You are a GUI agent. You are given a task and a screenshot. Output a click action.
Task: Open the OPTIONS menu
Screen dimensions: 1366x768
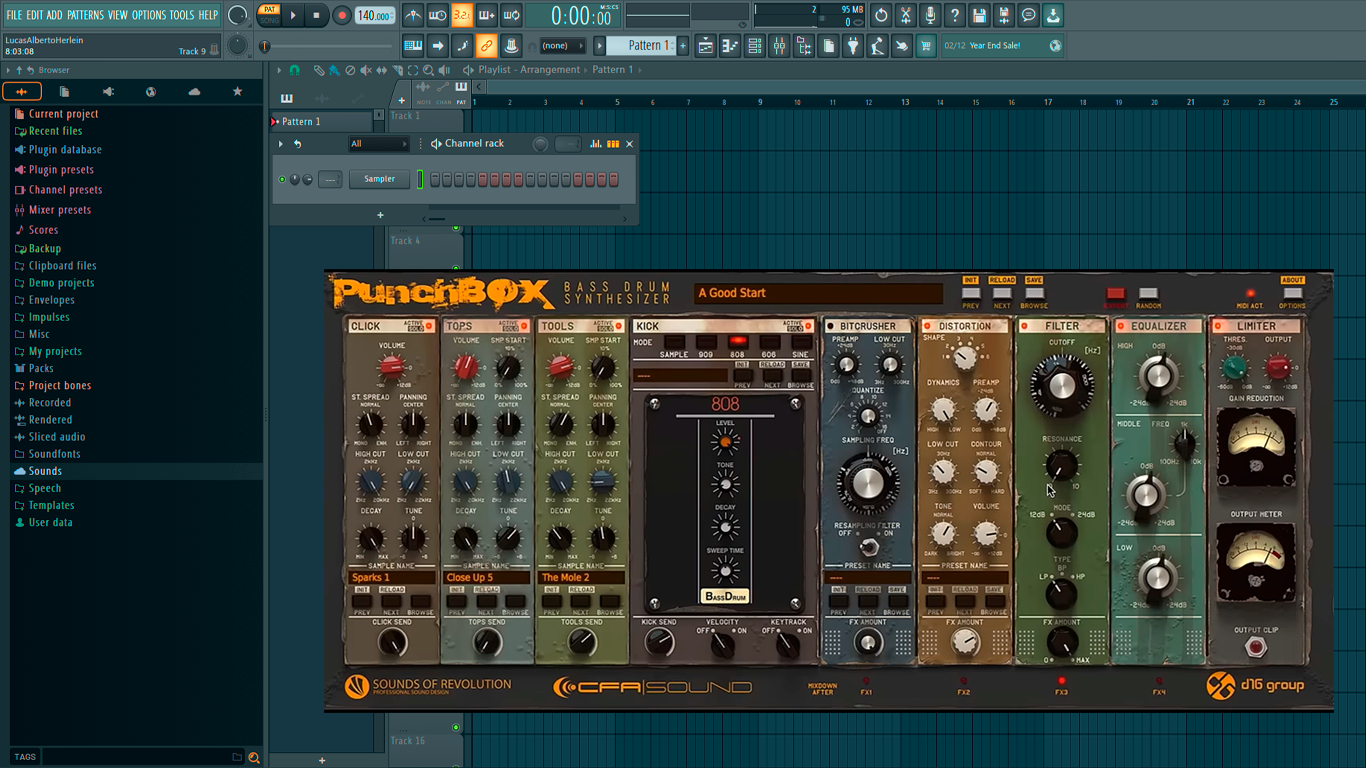149,15
